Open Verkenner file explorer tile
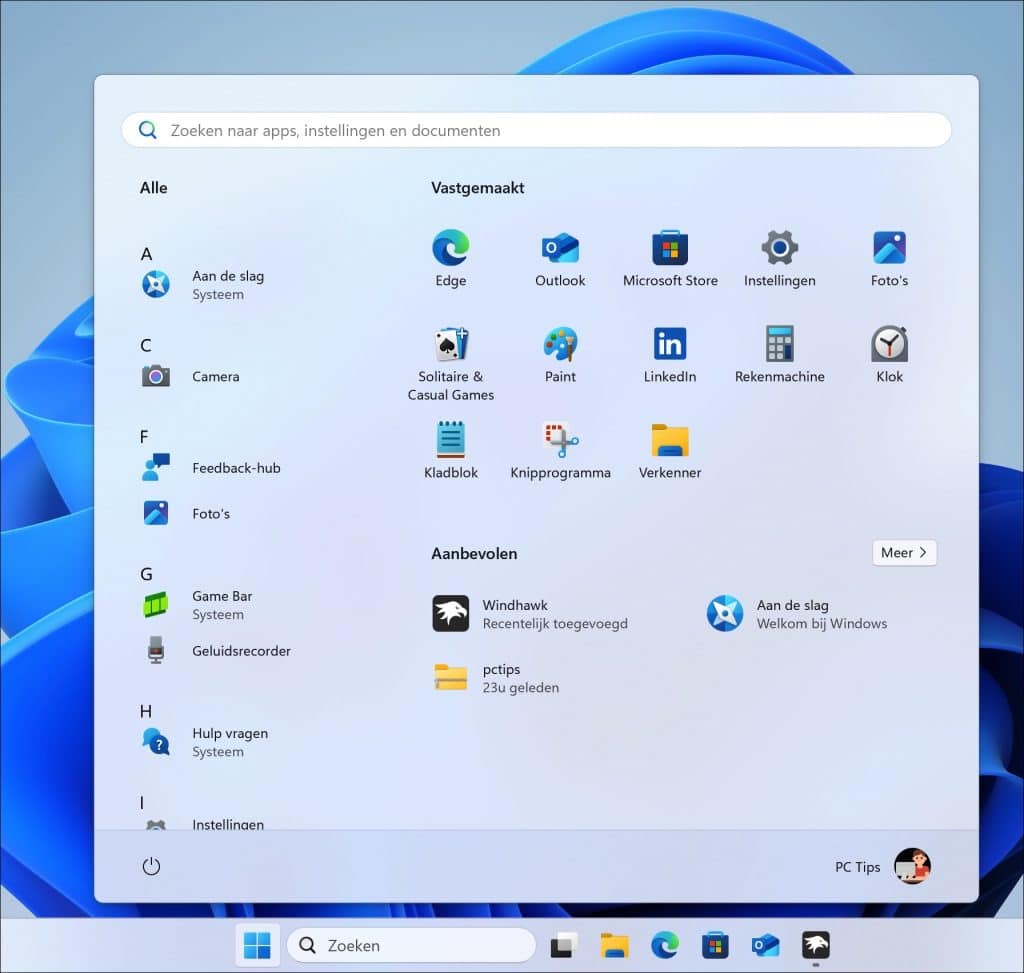This screenshot has width=1024, height=973. coord(670,450)
